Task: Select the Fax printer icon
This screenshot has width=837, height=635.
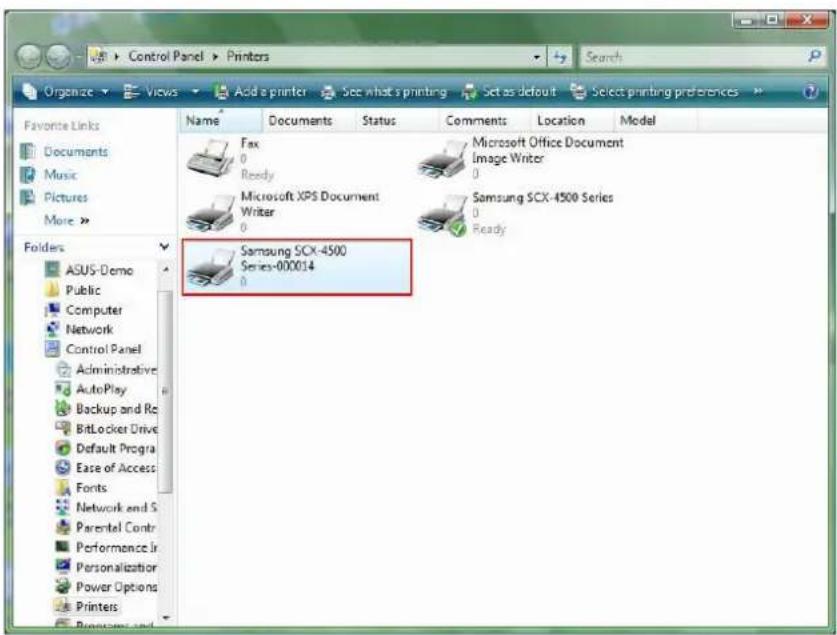Action: point(210,158)
